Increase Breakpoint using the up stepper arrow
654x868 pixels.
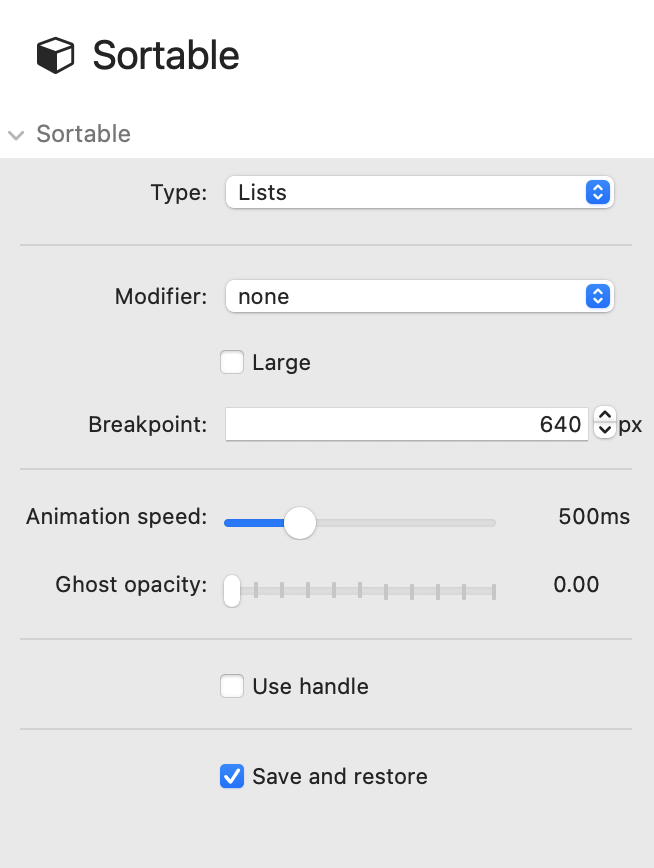tap(604, 416)
